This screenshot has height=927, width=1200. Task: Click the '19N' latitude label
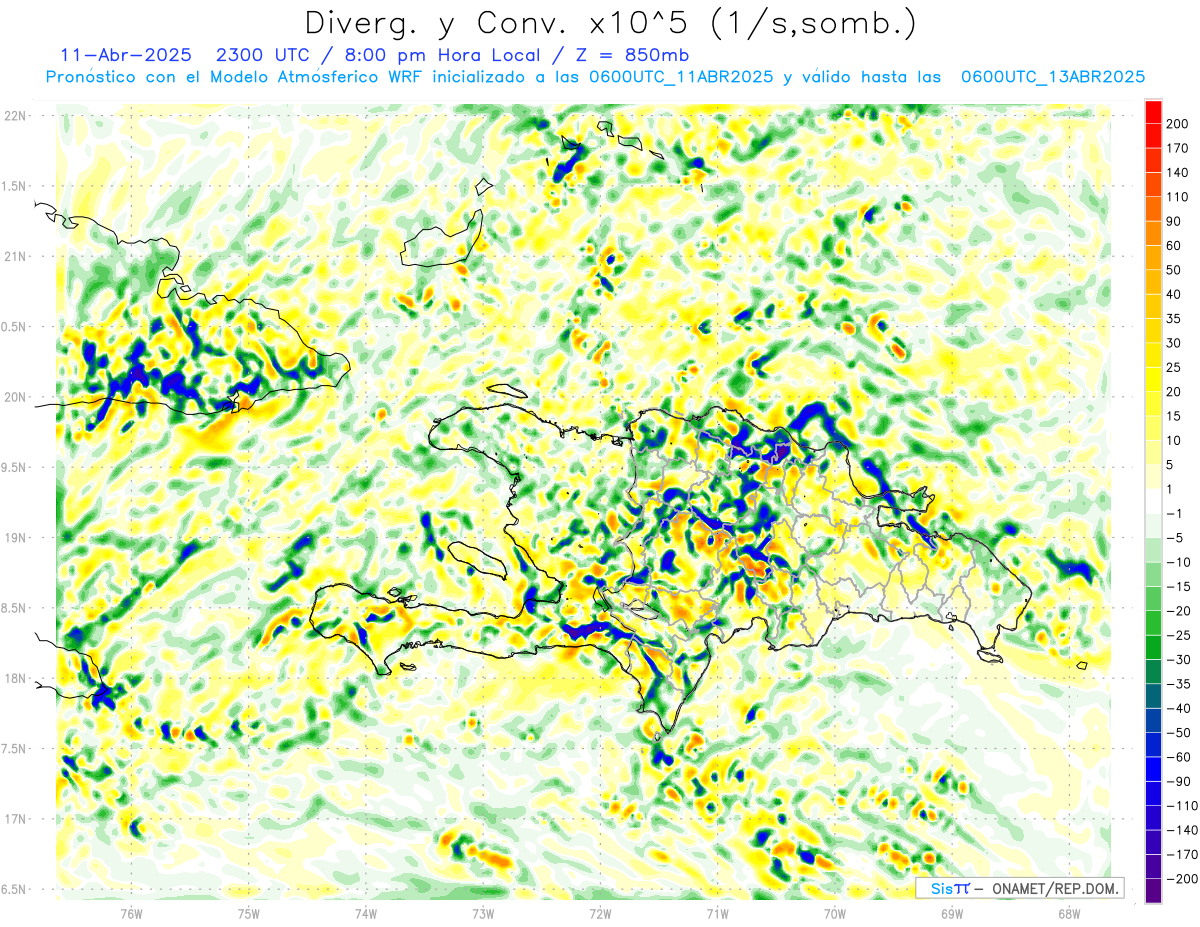tap(14, 538)
